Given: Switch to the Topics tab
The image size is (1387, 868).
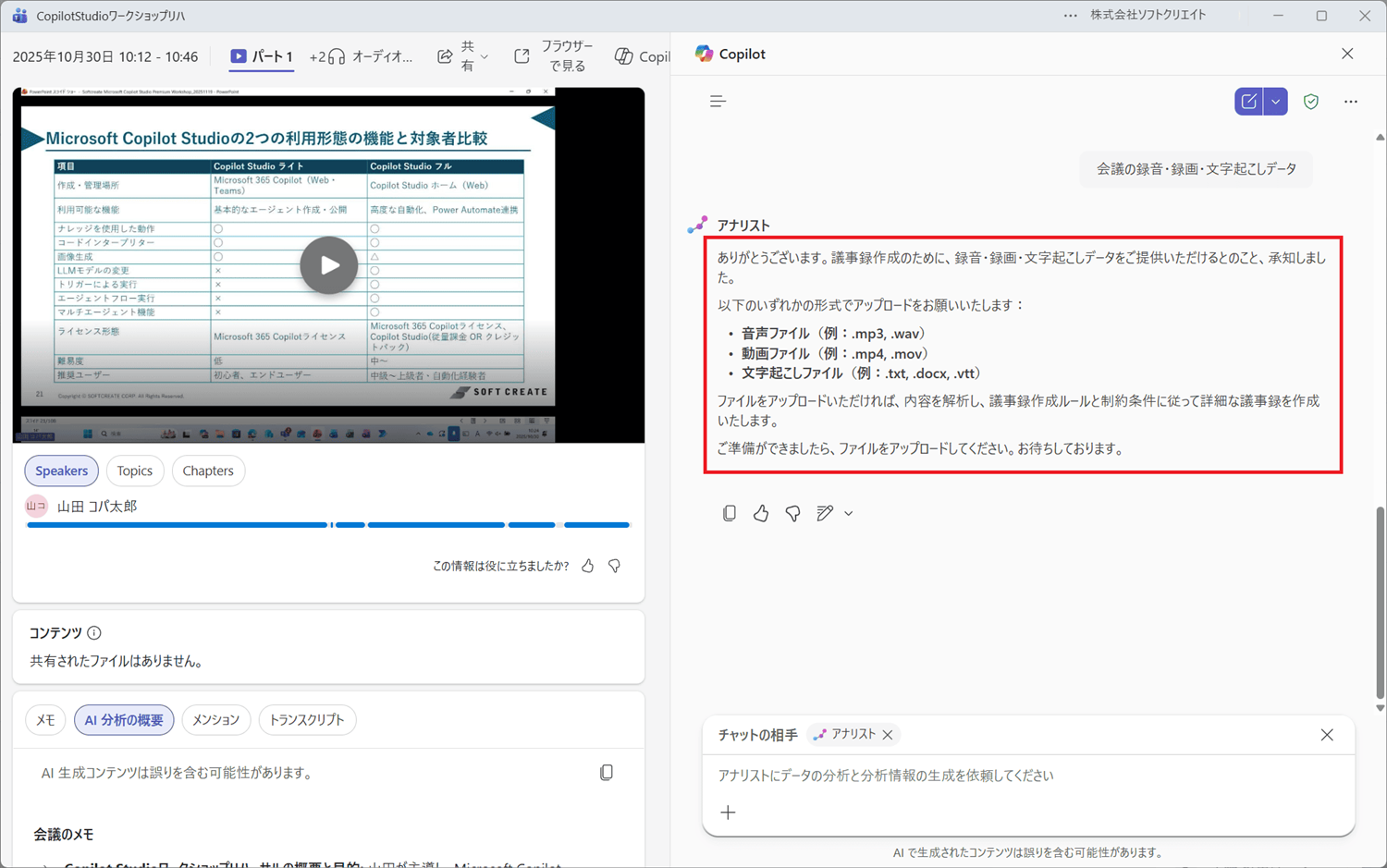Looking at the screenshot, I should 135,471.
